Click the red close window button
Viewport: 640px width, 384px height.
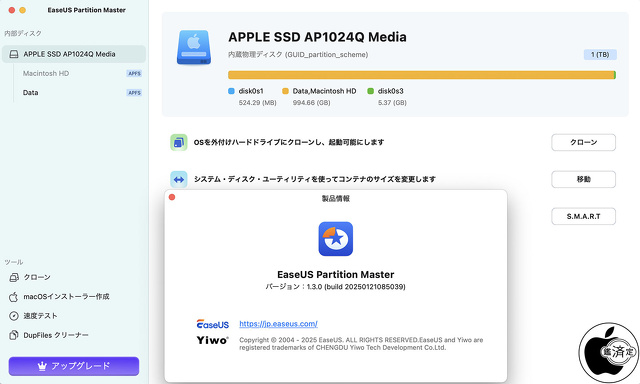tap(12, 10)
